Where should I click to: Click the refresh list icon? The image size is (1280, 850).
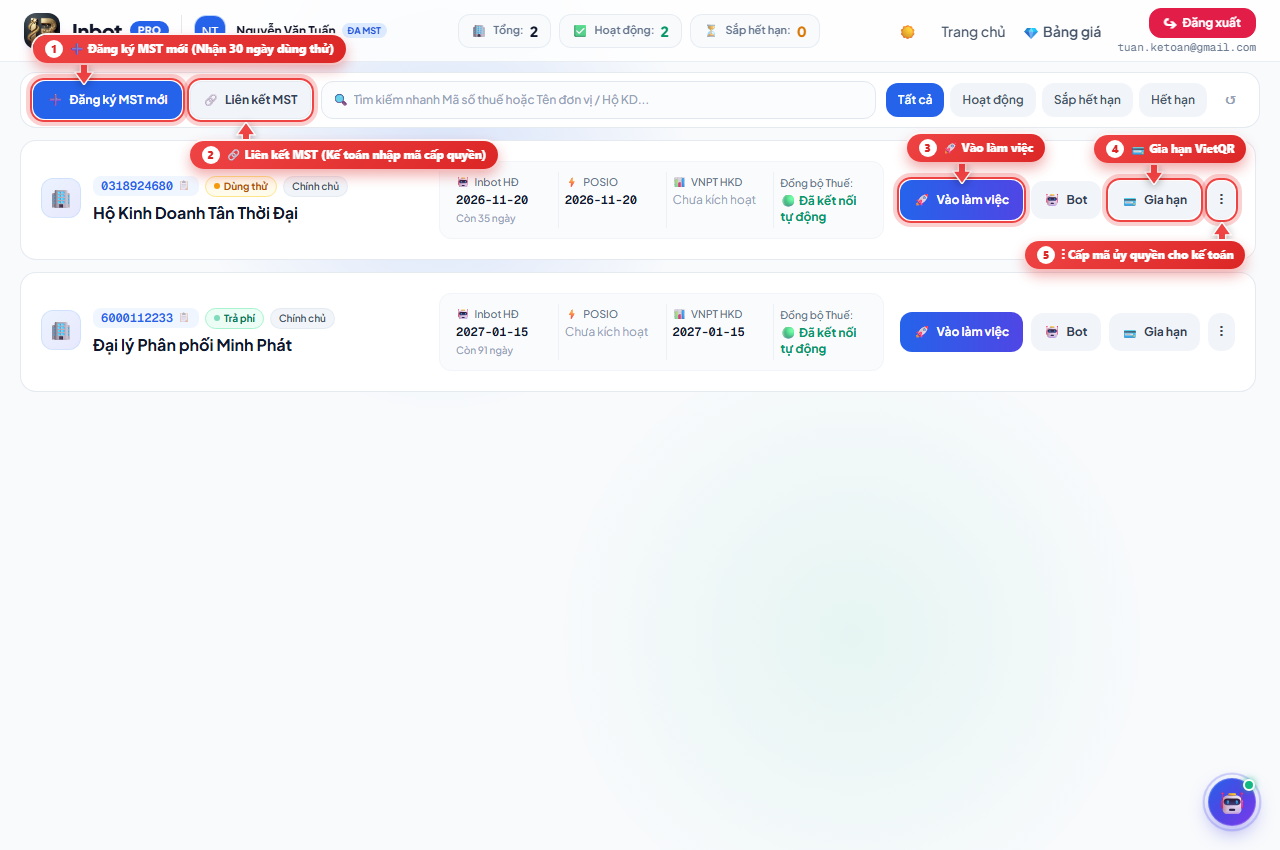[x=1231, y=100]
